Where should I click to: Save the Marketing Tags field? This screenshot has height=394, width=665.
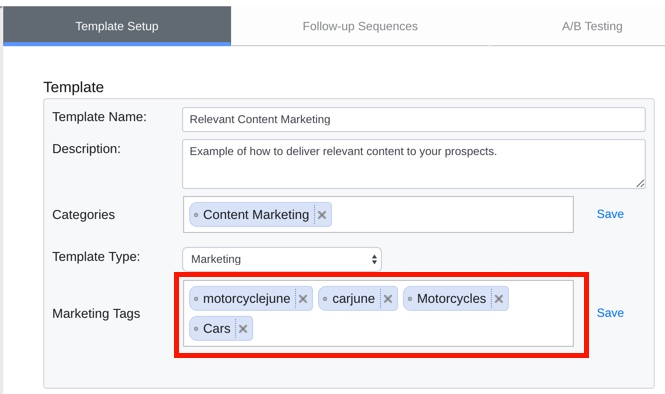coord(610,313)
